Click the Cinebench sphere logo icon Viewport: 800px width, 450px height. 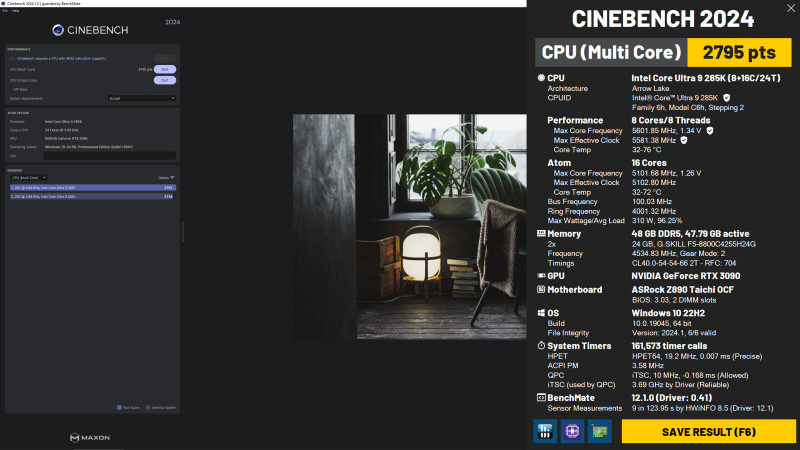click(x=58, y=30)
